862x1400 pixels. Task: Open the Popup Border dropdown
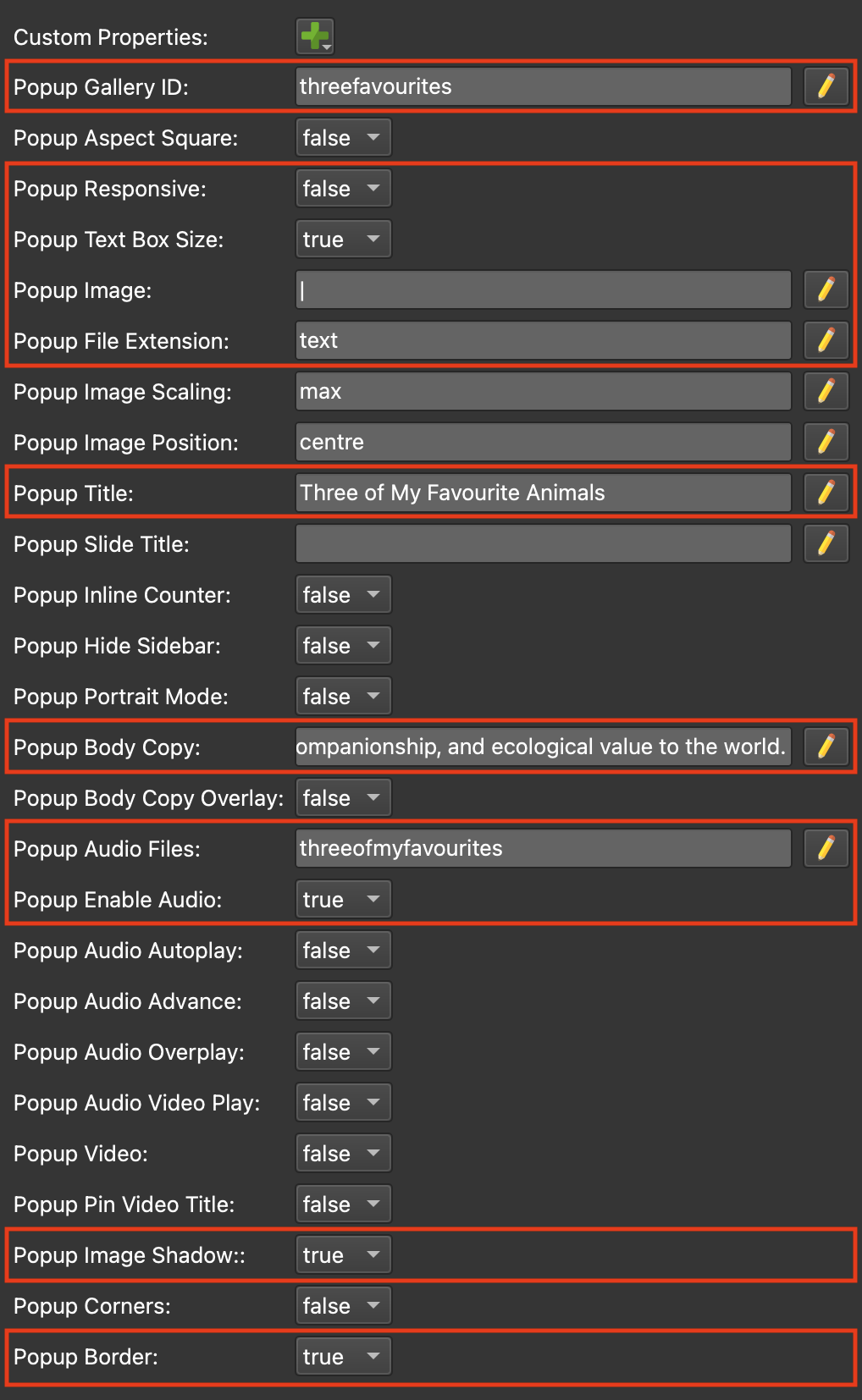343,1356
